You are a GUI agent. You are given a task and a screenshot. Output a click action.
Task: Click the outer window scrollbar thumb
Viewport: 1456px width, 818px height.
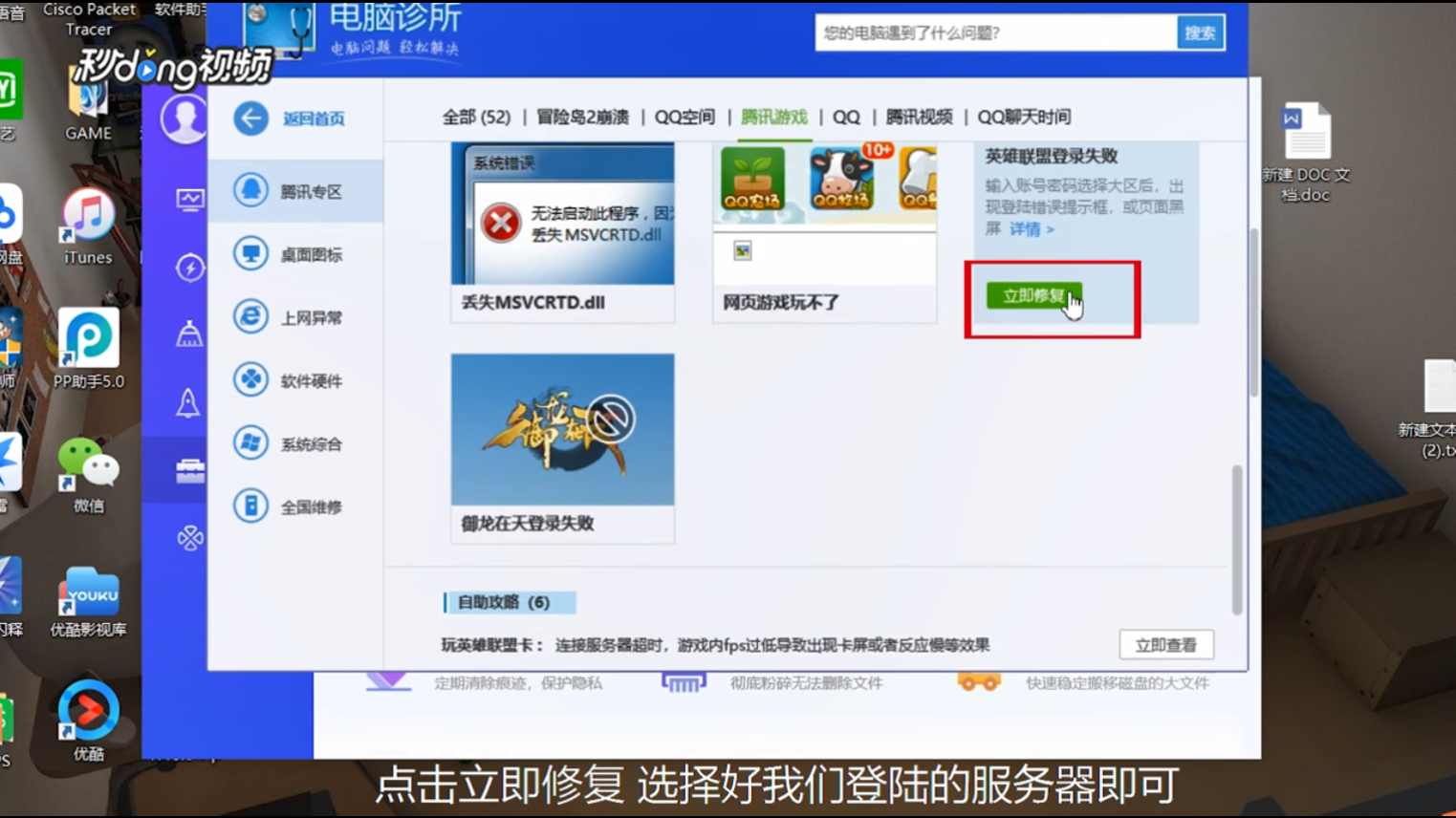pyautogui.click(x=1254, y=312)
